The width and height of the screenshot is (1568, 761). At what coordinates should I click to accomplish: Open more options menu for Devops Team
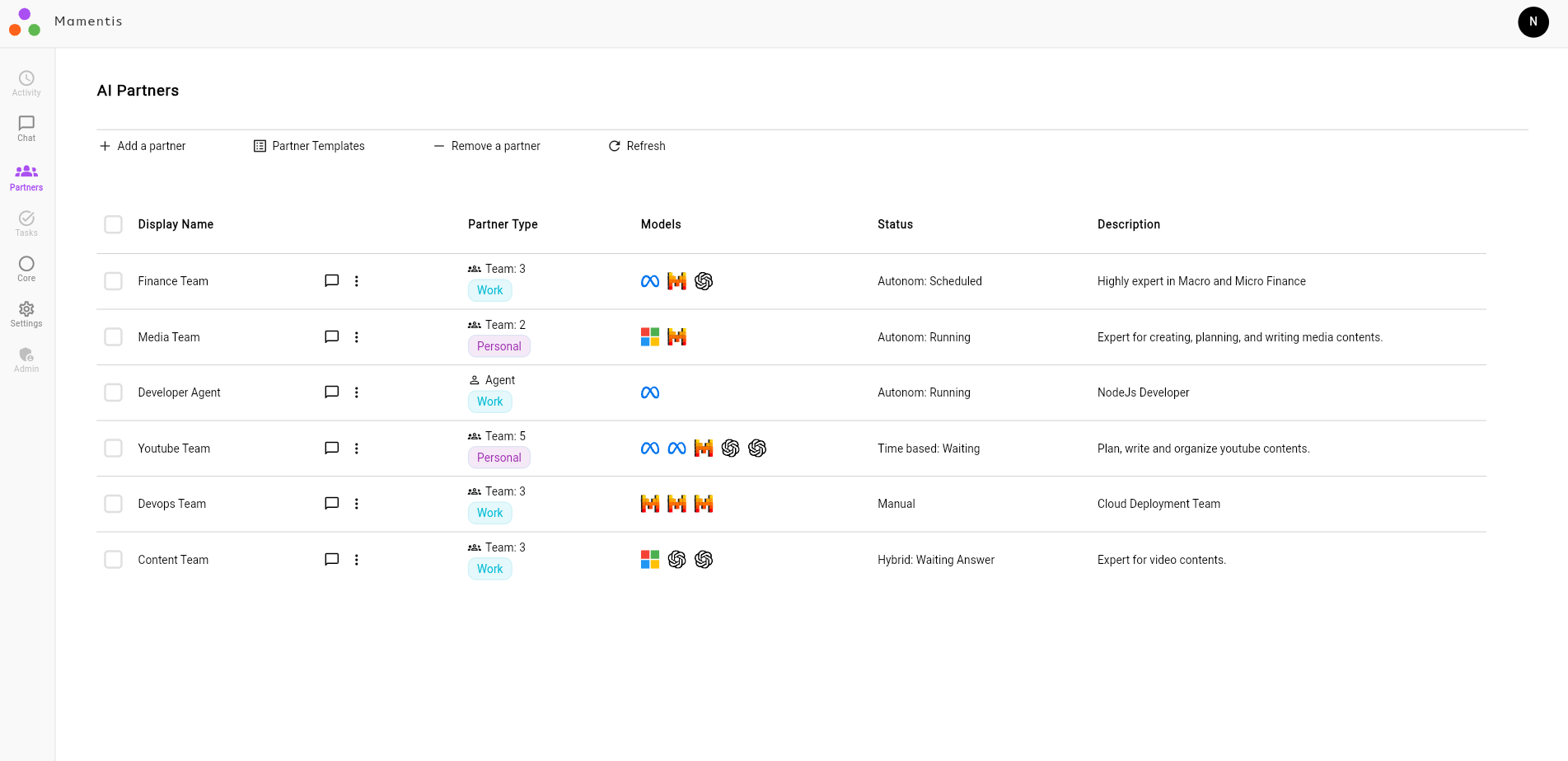pyautogui.click(x=357, y=504)
